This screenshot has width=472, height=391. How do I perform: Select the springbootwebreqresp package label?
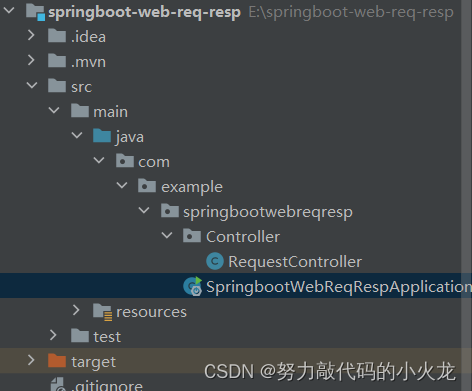(268, 213)
